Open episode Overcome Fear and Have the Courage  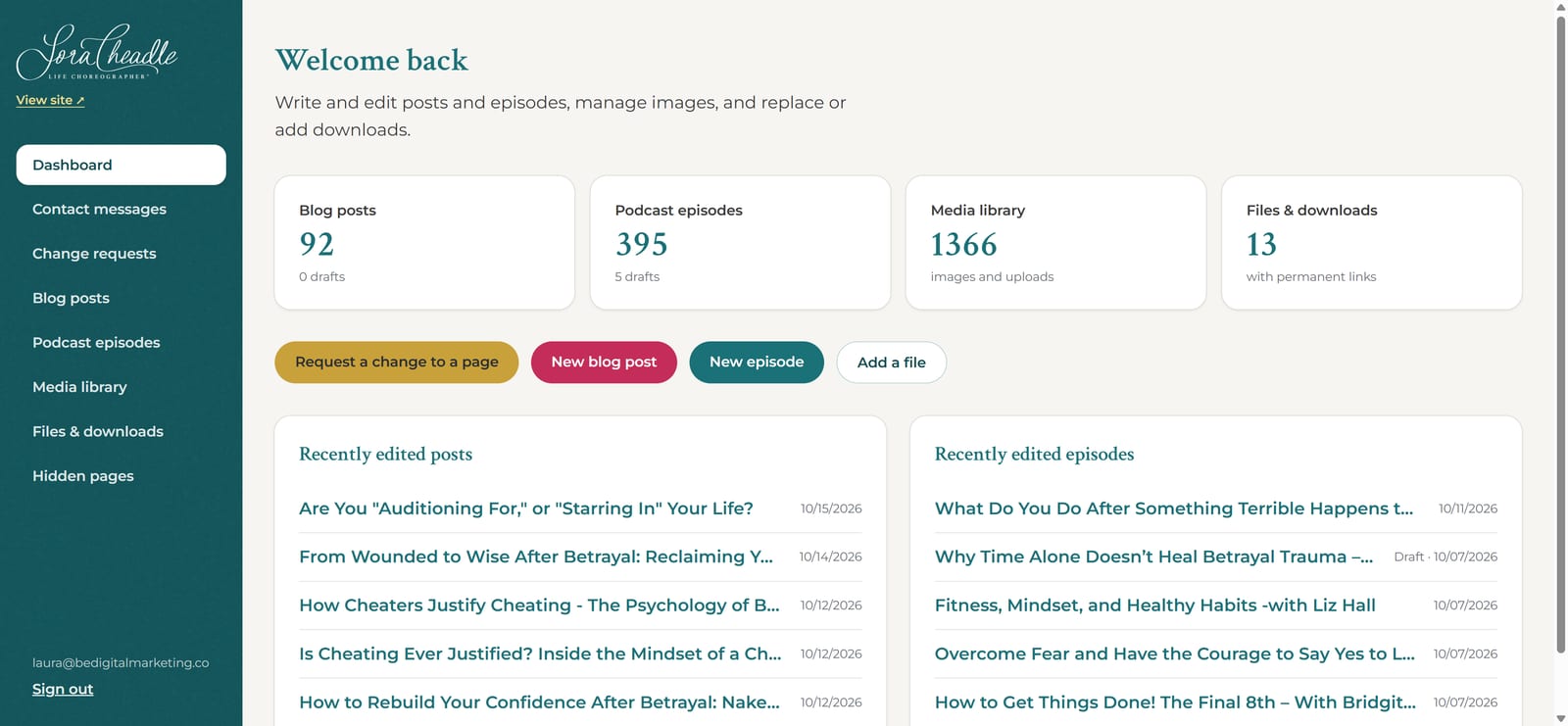(x=1175, y=653)
